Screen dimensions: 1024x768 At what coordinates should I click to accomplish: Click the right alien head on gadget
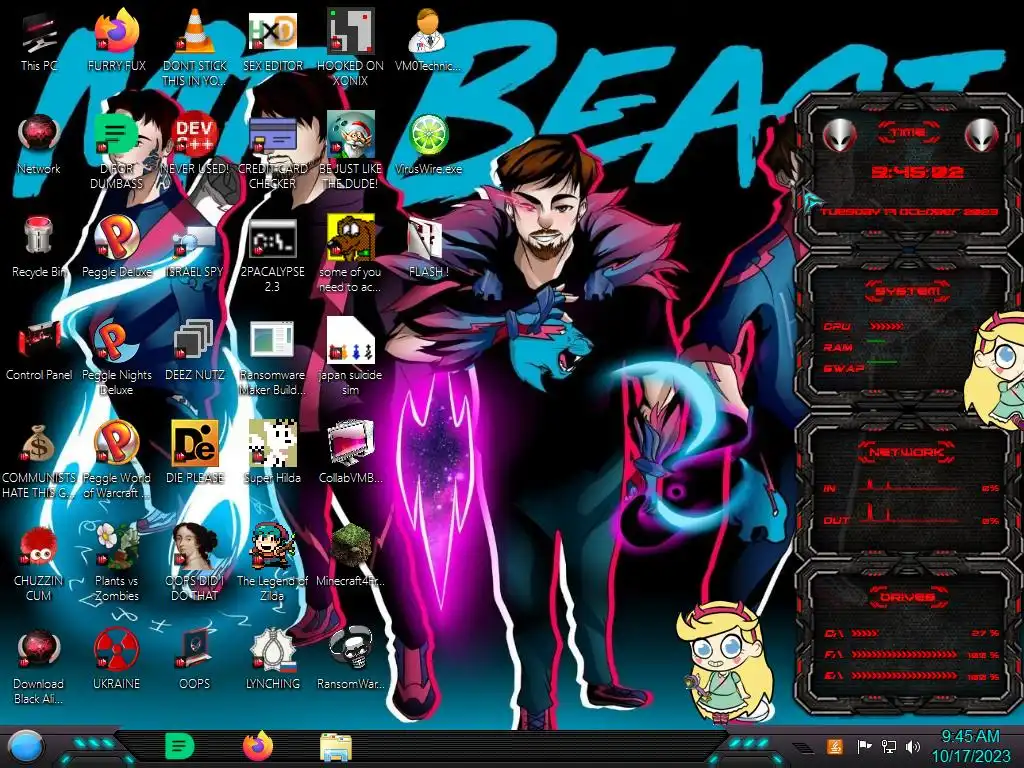coord(982,136)
